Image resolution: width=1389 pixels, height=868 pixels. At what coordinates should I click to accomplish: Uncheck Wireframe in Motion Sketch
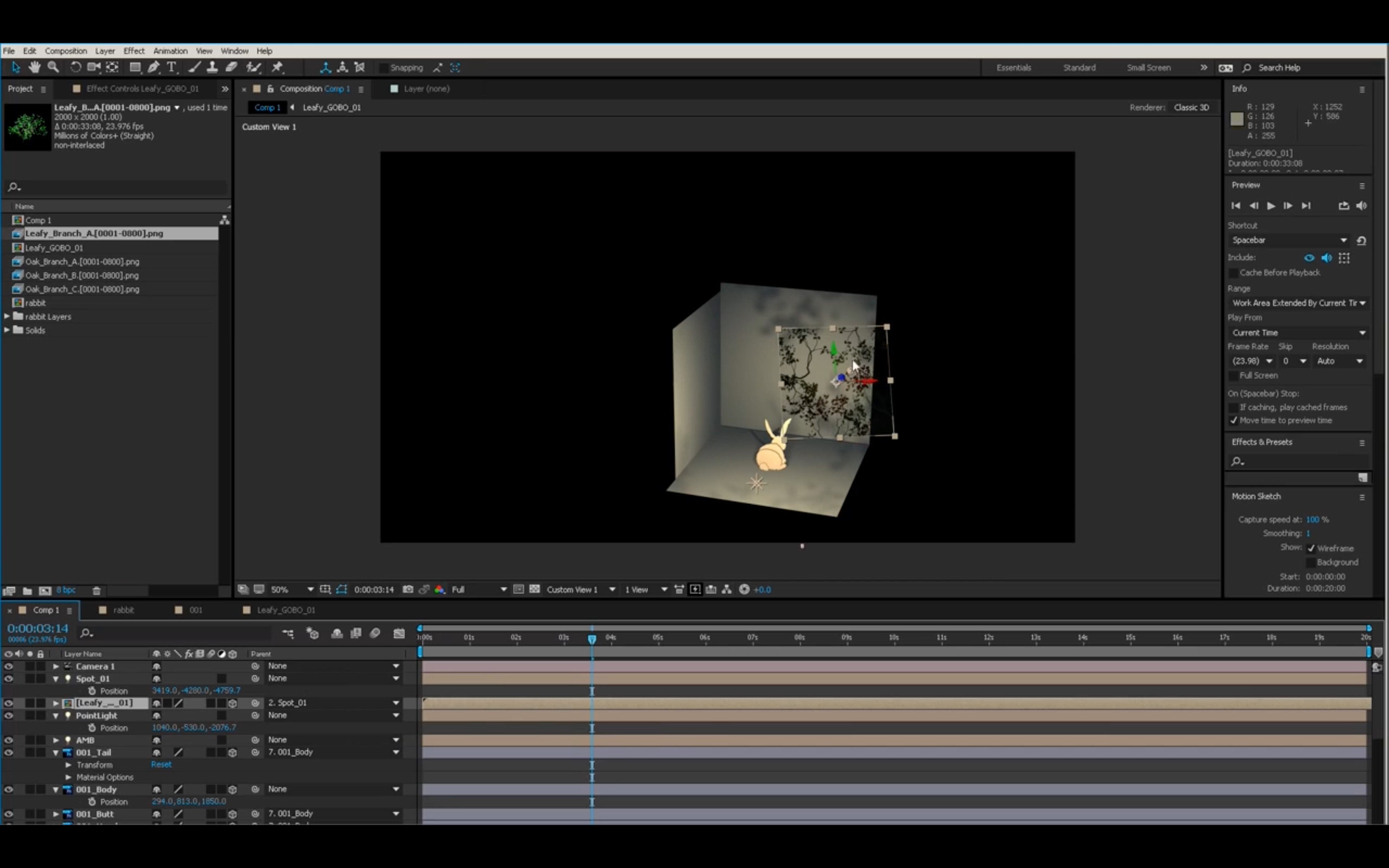click(x=1311, y=548)
